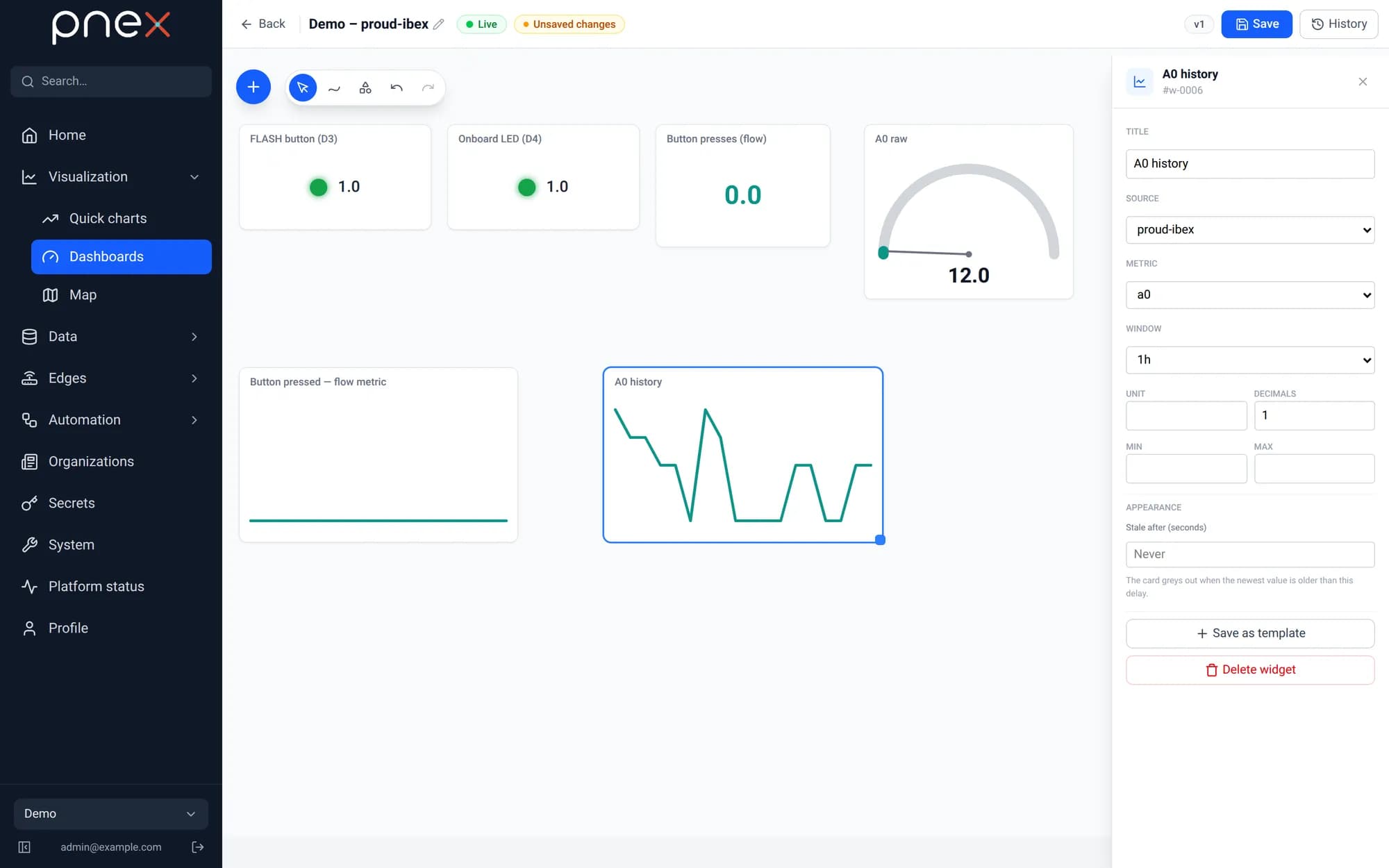1389x868 pixels.
Task: Collapse sidebar using bottom-left panel icon
Action: [x=24, y=846]
